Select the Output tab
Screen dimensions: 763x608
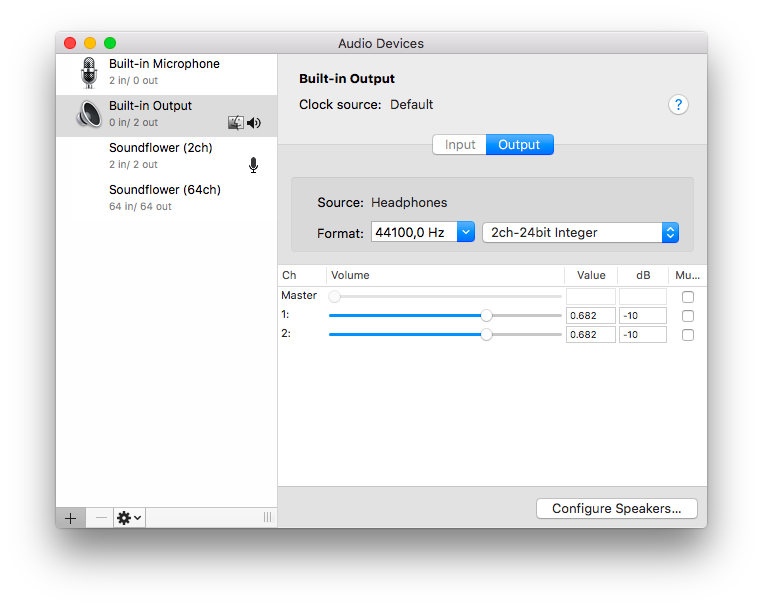(x=519, y=145)
